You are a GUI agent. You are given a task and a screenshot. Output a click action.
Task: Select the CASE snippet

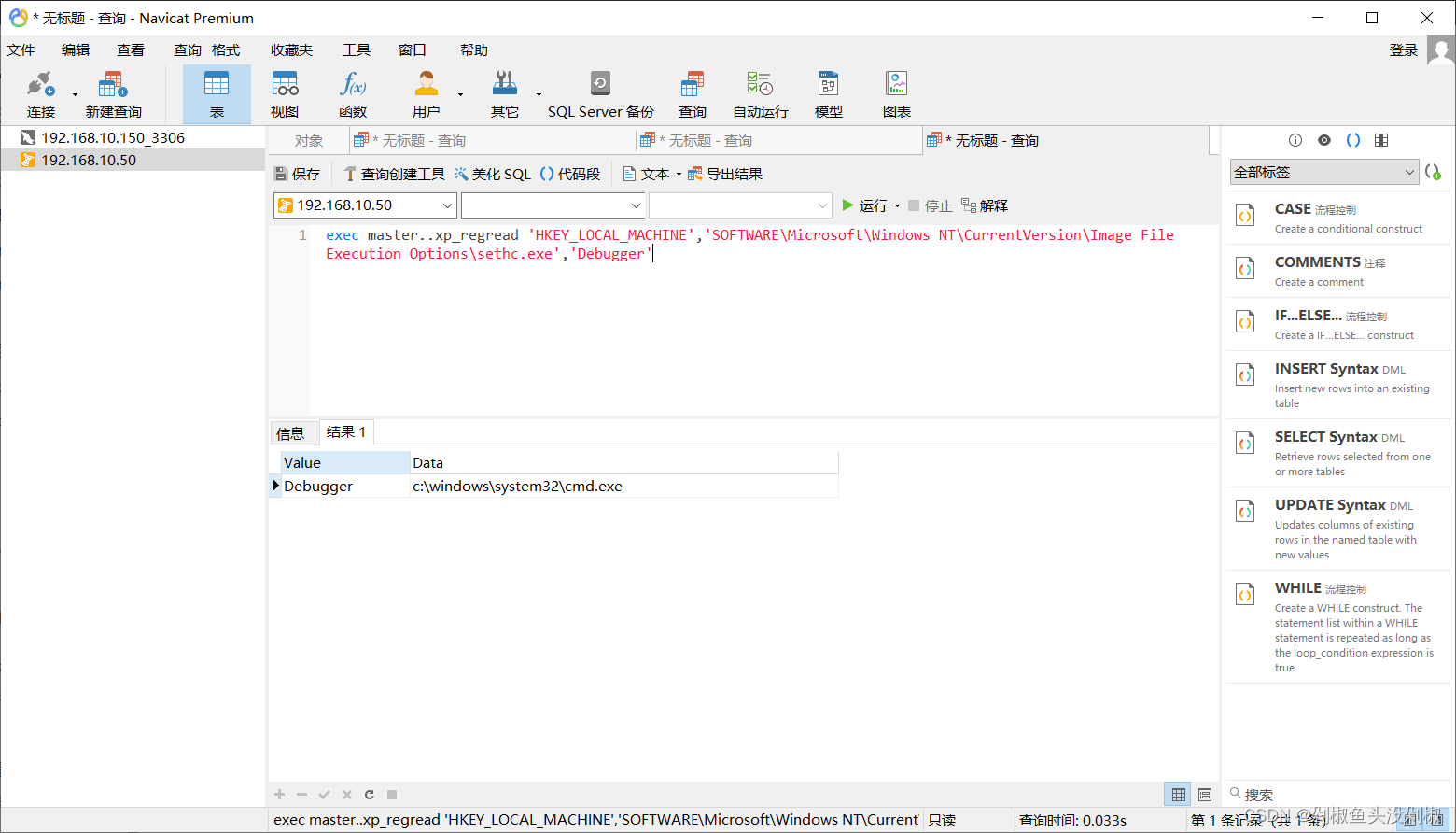[x=1338, y=218]
